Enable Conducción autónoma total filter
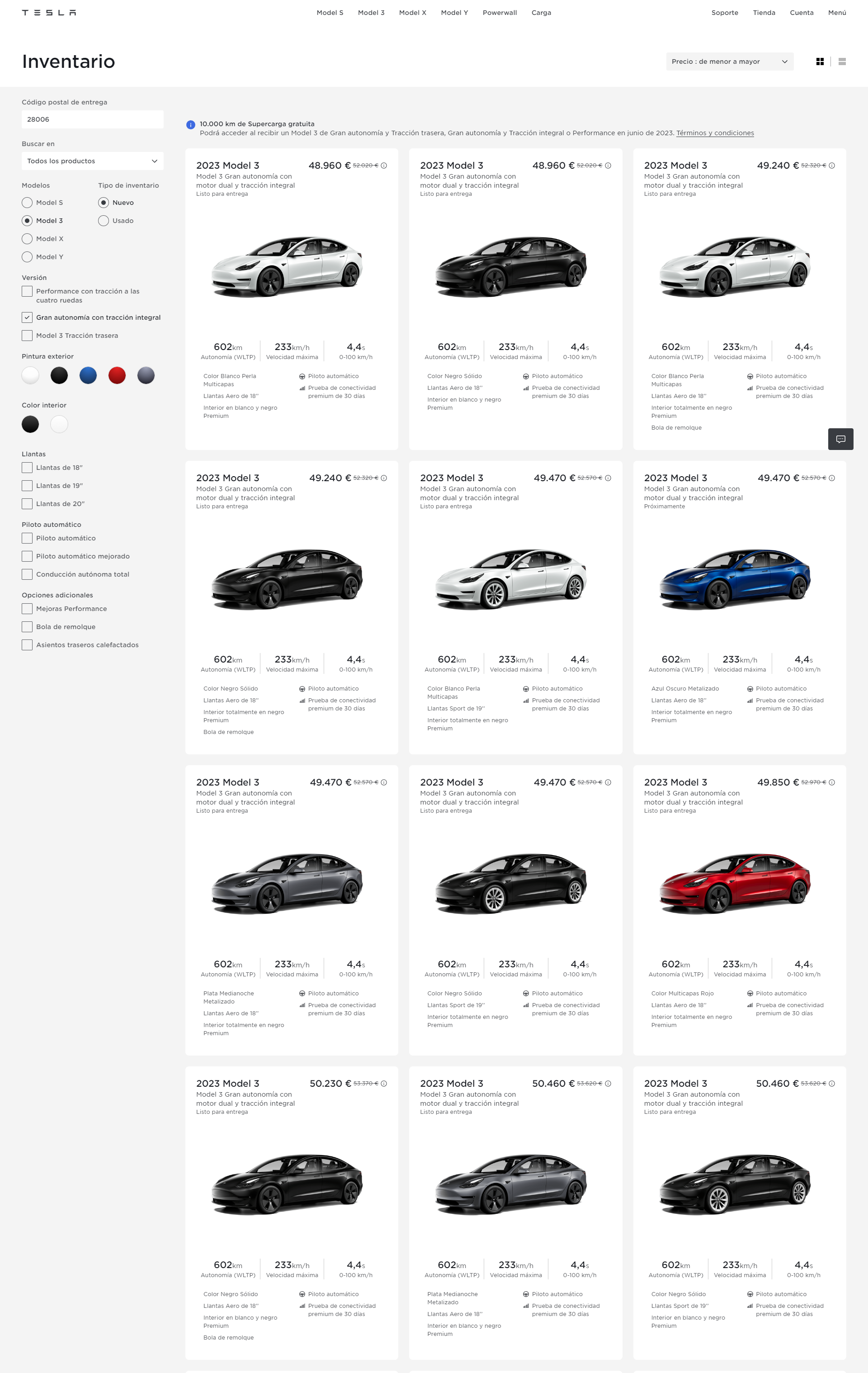Viewport: 868px width, 1373px height. click(27, 575)
